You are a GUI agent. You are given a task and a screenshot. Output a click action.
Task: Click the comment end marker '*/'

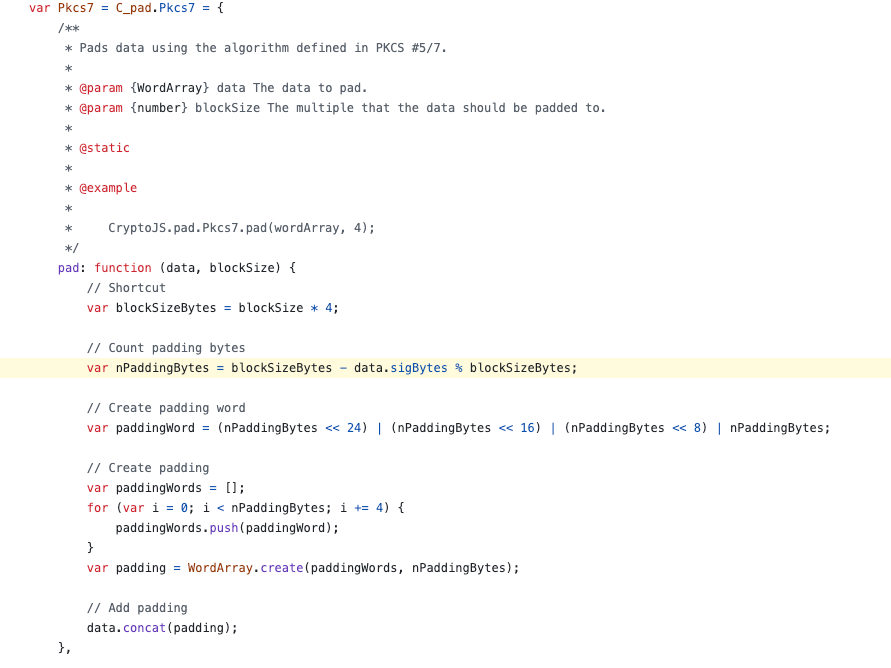click(72, 248)
